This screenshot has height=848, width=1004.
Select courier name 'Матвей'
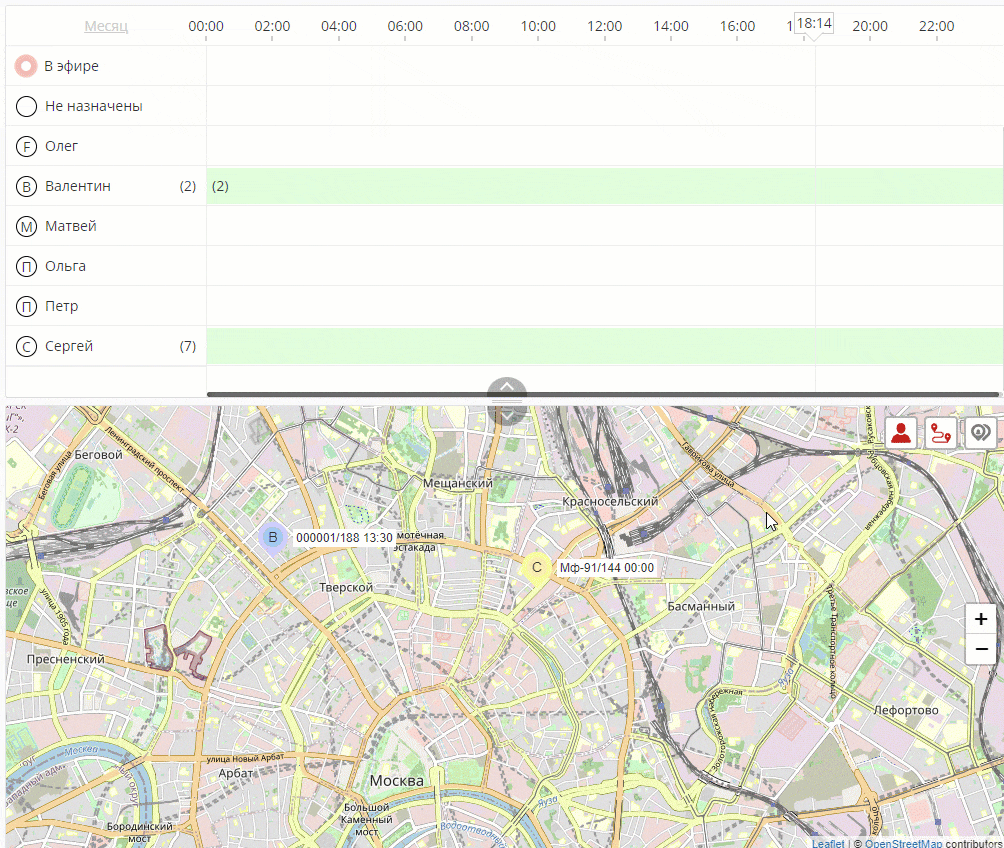point(70,227)
